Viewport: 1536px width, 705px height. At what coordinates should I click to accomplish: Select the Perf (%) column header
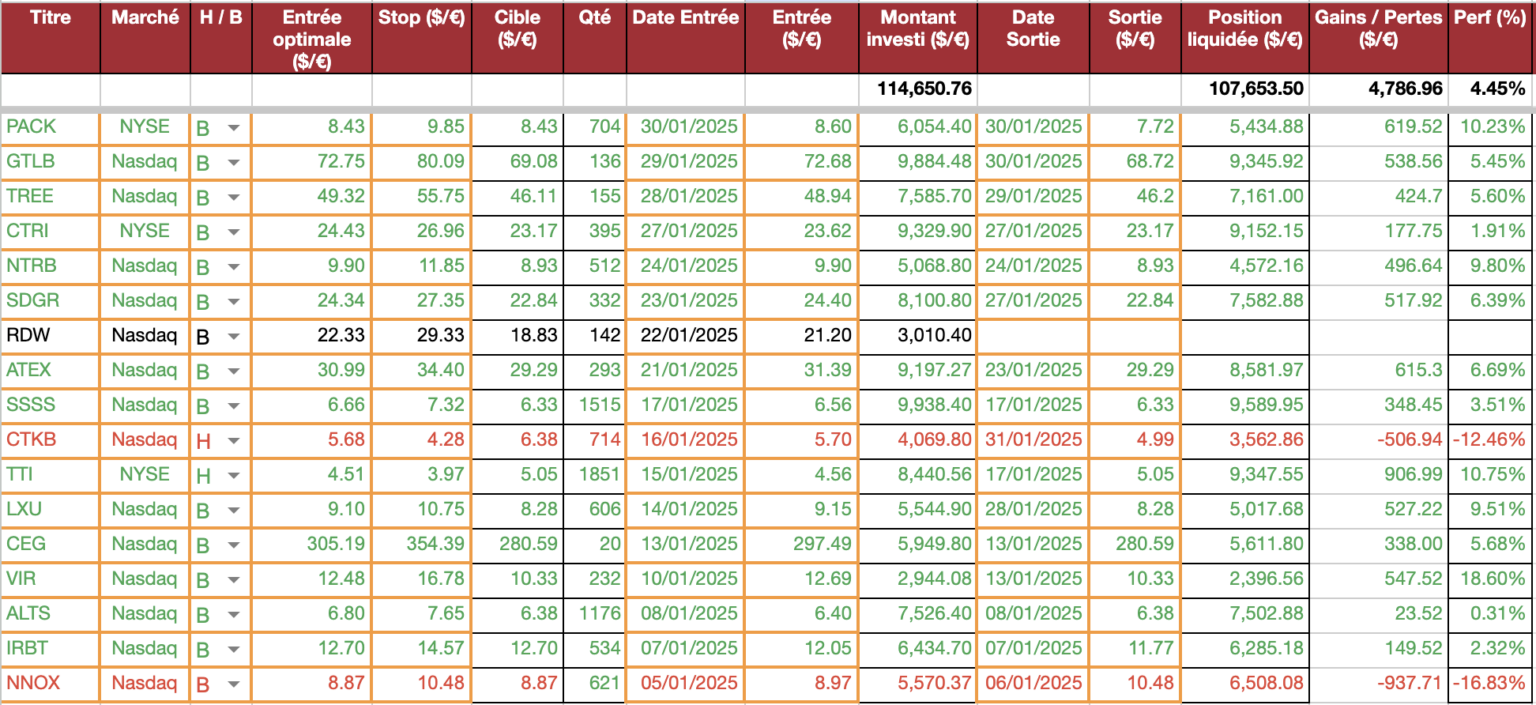coord(1491,37)
